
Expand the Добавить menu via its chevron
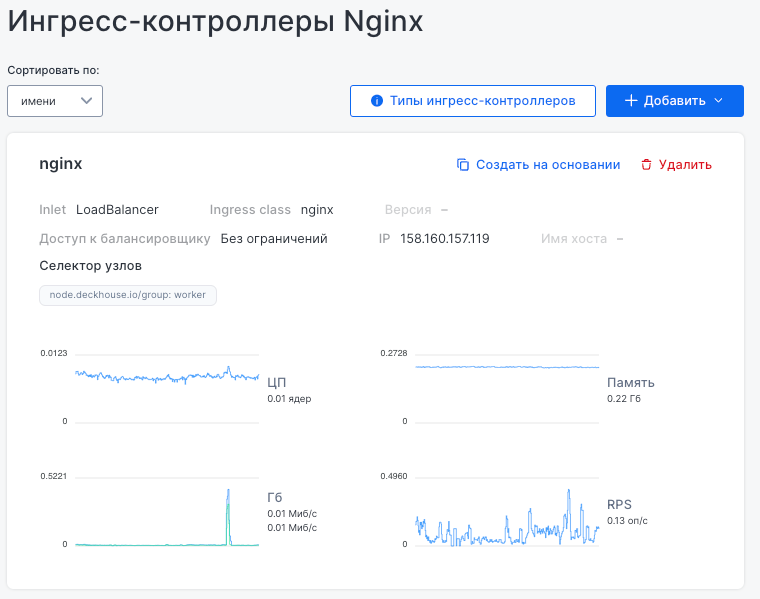click(x=718, y=101)
